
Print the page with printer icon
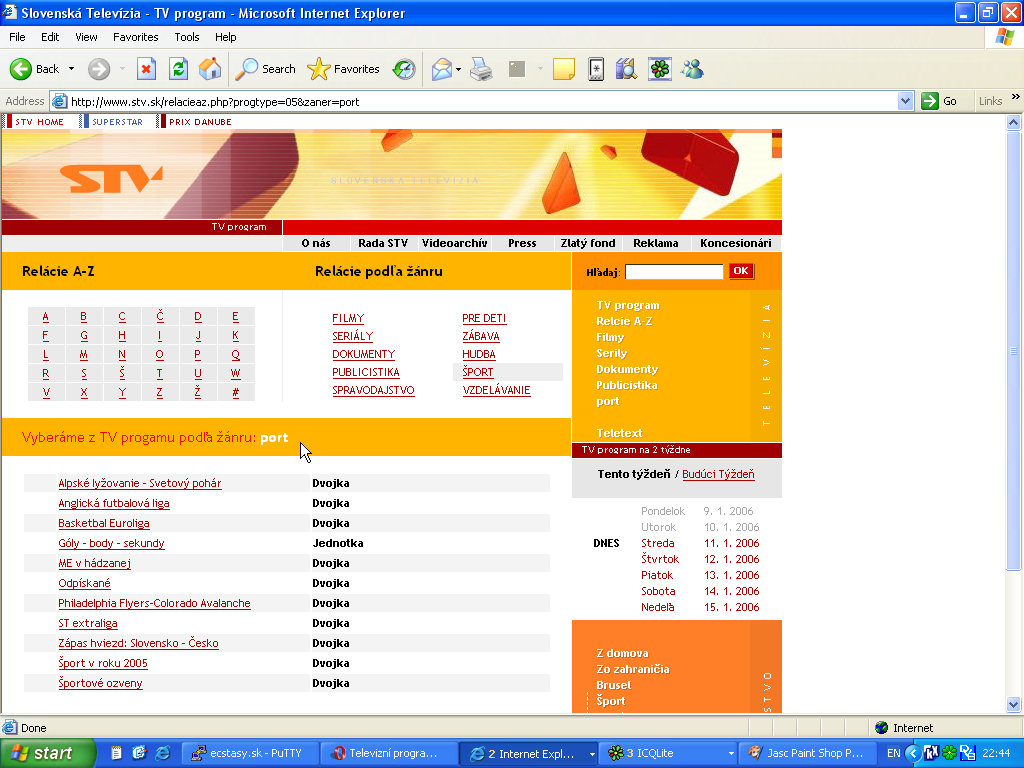481,69
